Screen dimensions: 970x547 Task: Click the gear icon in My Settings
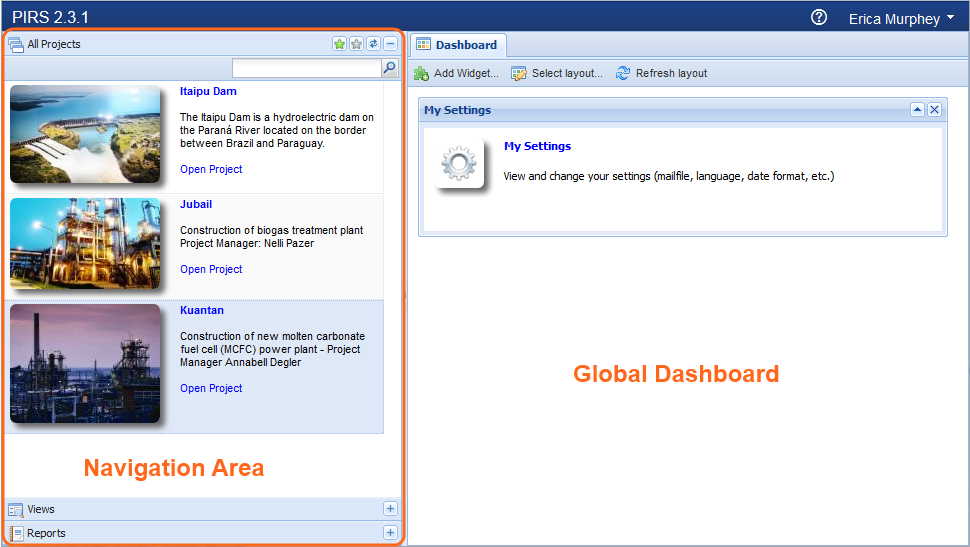(x=458, y=163)
